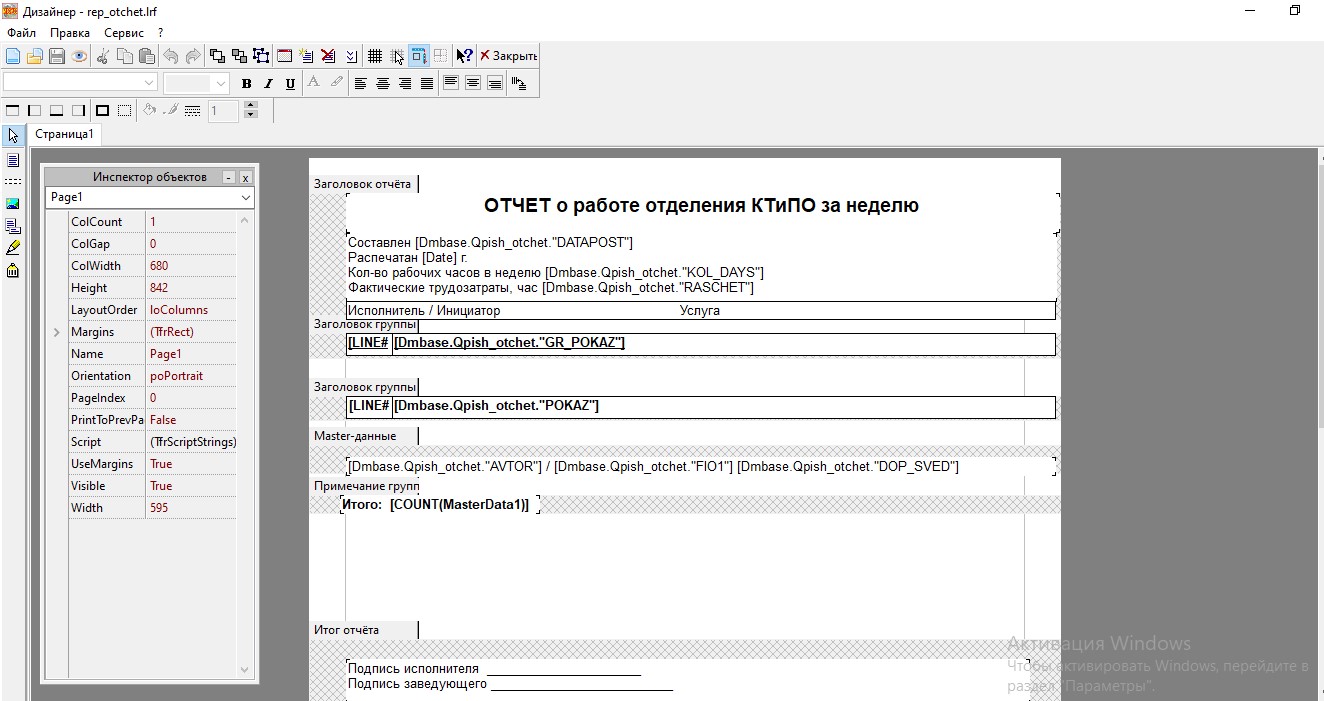The image size is (1324, 701).
Task: Click the delete page icon
Action: 328,56
